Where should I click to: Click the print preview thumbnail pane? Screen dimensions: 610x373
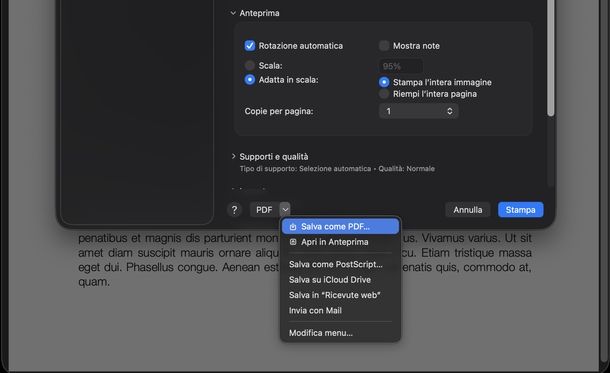pyautogui.click(x=137, y=111)
